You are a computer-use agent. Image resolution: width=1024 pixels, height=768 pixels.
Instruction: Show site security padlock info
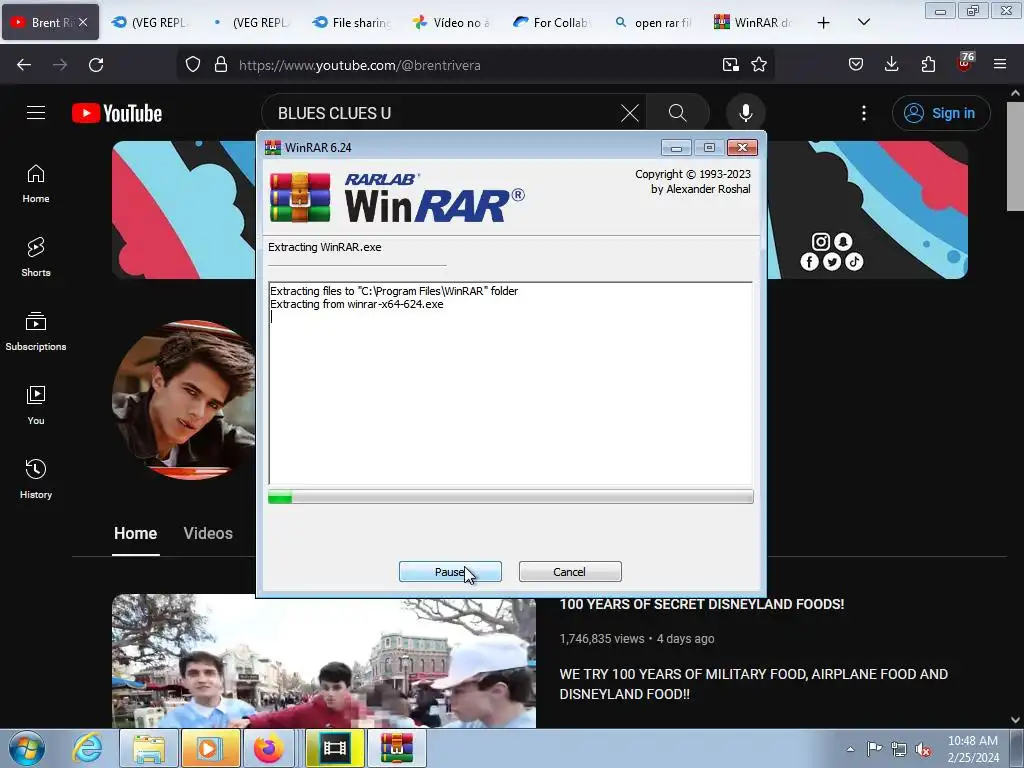click(x=221, y=65)
